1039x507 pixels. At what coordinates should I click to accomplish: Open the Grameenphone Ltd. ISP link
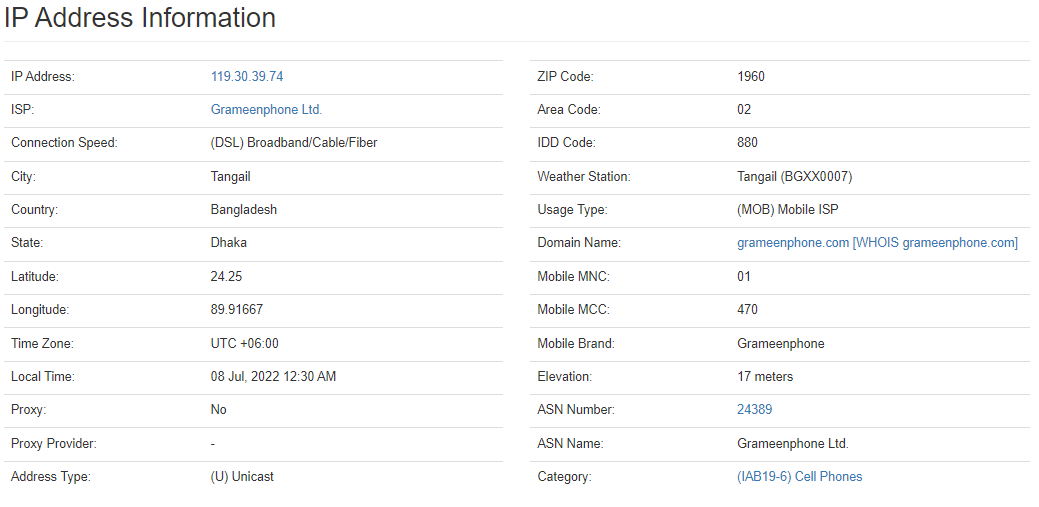click(266, 110)
